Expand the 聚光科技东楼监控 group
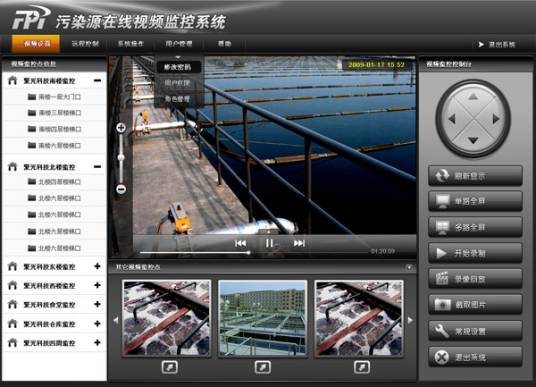The height and width of the screenshot is (387, 536). (x=97, y=266)
